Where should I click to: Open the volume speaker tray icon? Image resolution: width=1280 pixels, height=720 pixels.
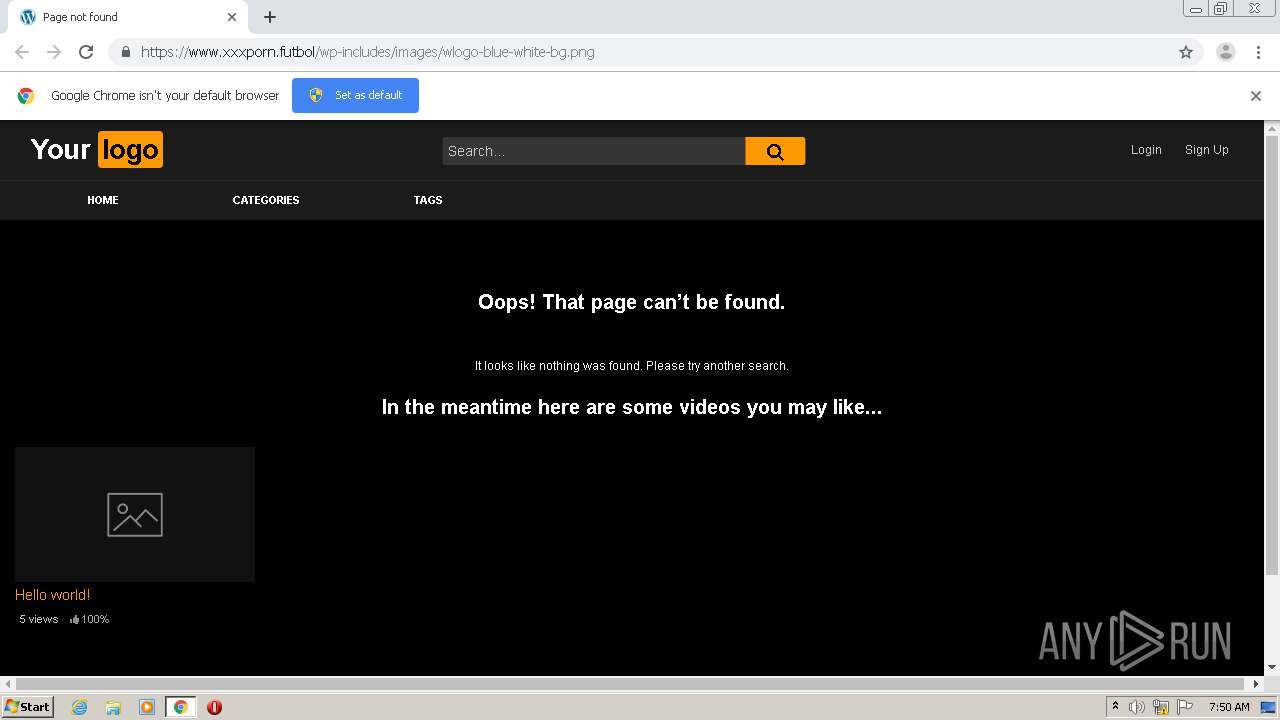coord(1137,707)
